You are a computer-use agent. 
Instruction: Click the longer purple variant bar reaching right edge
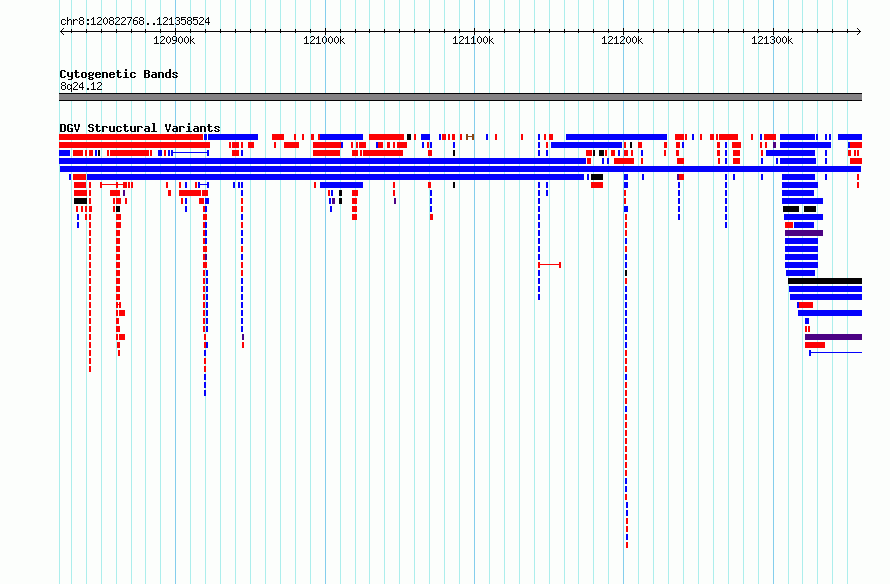click(x=833, y=337)
